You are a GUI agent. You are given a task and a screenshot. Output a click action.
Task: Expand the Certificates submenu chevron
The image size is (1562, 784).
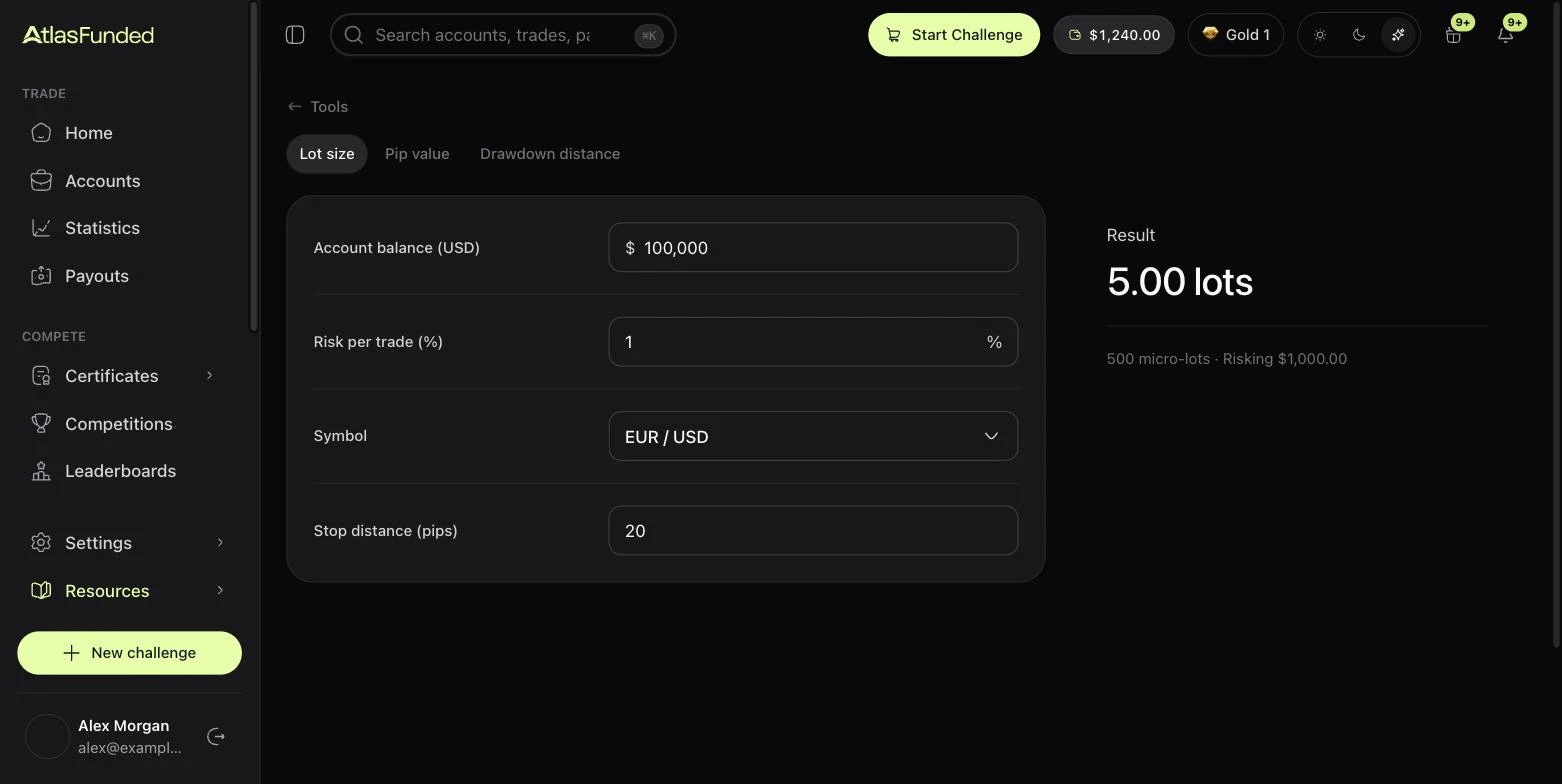tap(210, 376)
